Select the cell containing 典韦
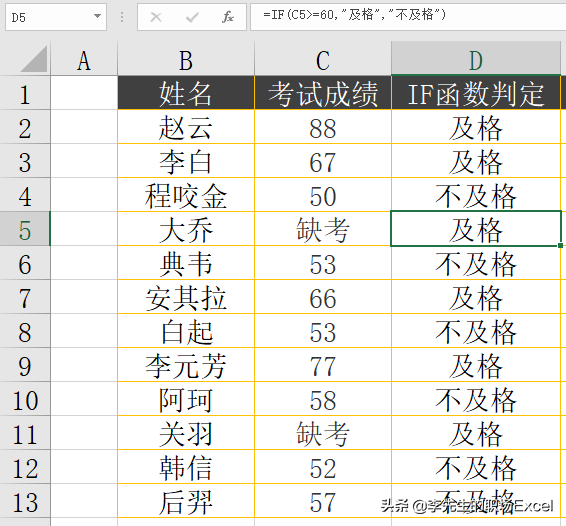Screen dimensions: 566x526 pyautogui.click(x=186, y=263)
